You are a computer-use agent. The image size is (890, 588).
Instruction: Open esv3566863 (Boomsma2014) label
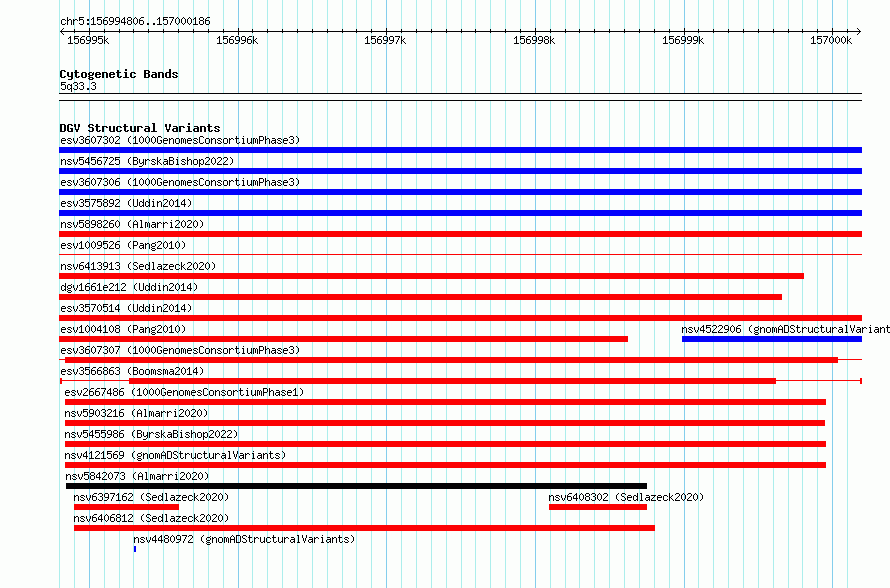(x=132, y=371)
